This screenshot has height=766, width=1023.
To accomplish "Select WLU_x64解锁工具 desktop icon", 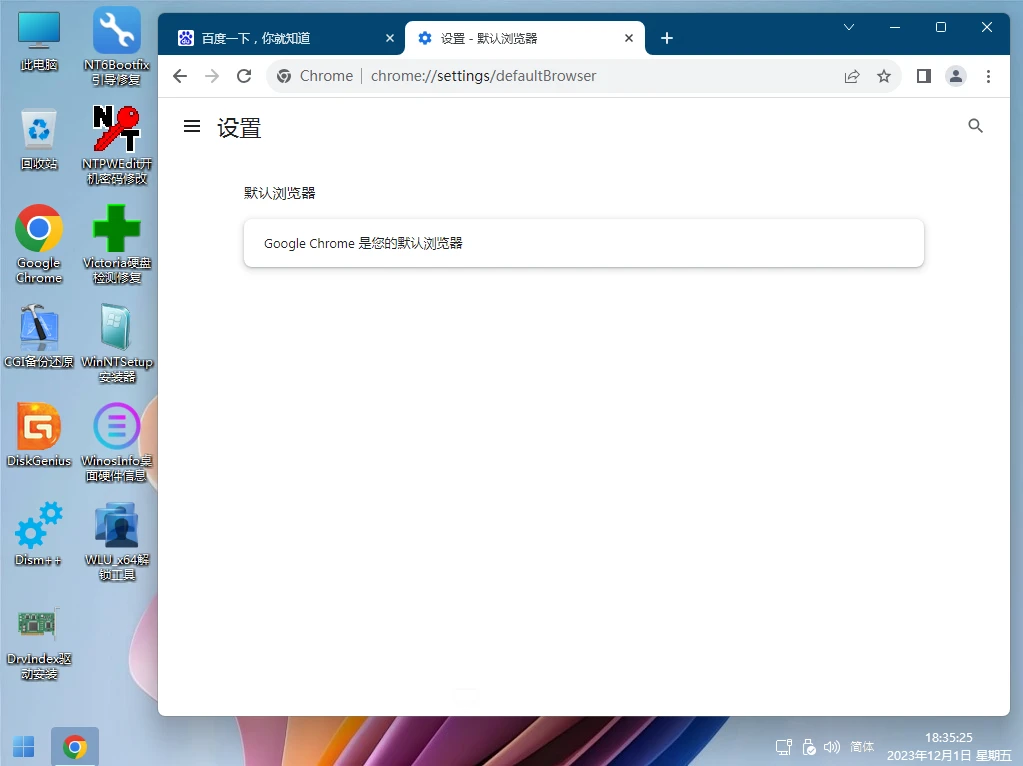I will click(x=117, y=542).
